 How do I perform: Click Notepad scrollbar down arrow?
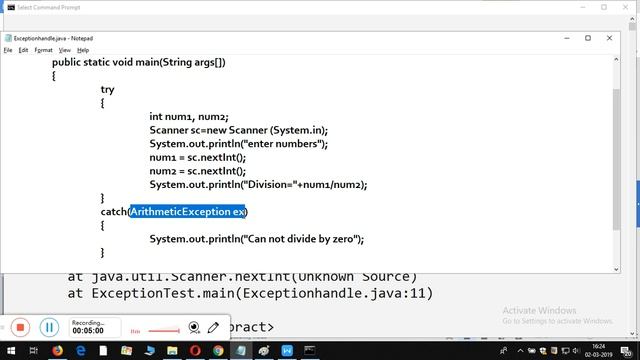pos(616,269)
